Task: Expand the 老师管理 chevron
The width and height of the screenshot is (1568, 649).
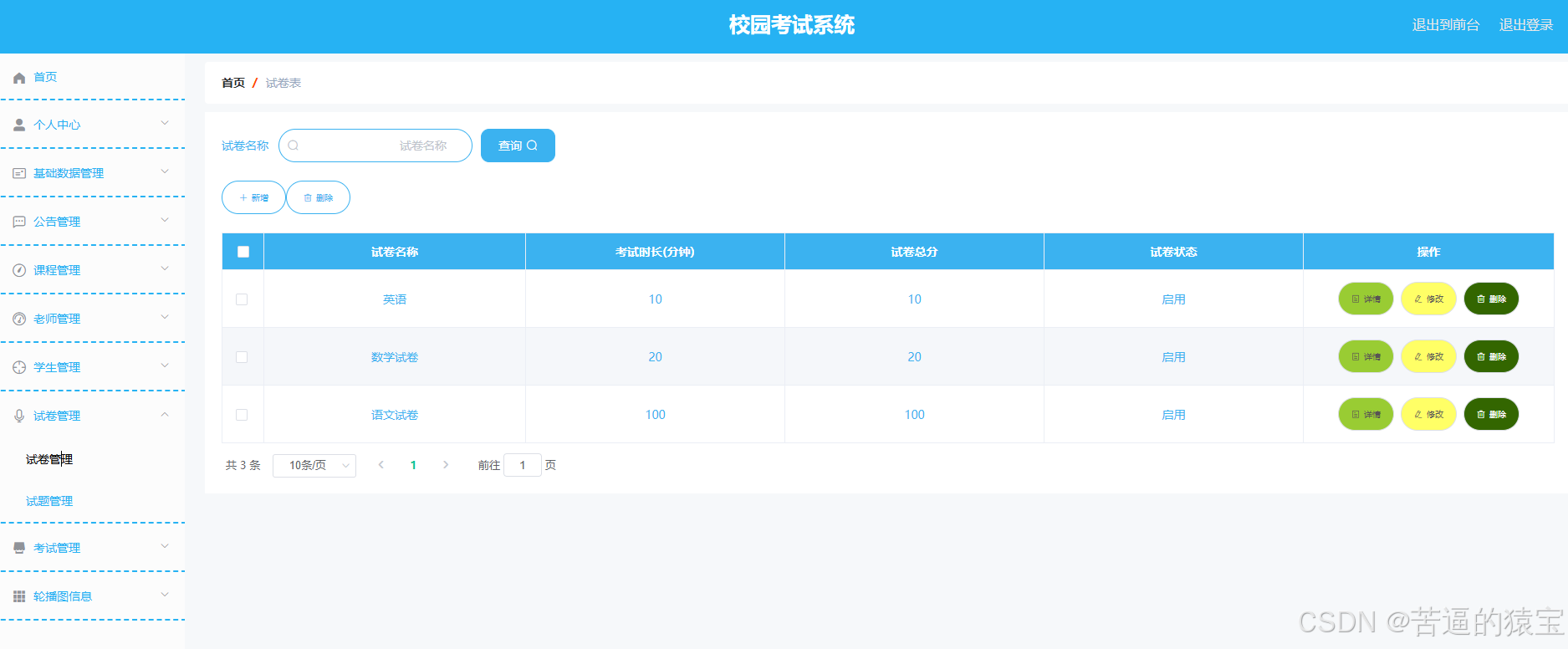Action: 165,318
